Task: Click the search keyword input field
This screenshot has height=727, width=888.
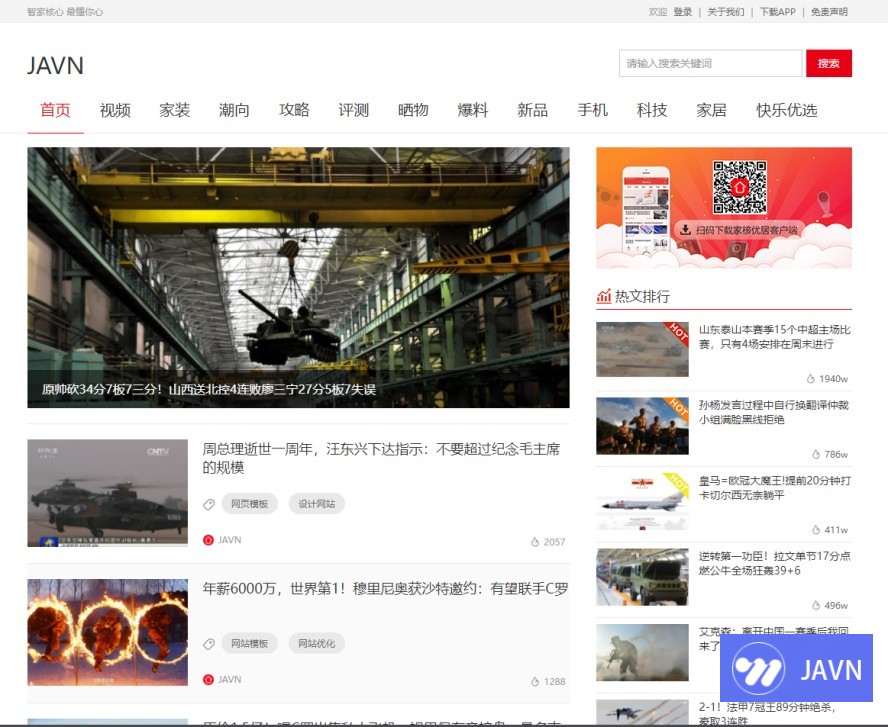Action: [x=711, y=63]
